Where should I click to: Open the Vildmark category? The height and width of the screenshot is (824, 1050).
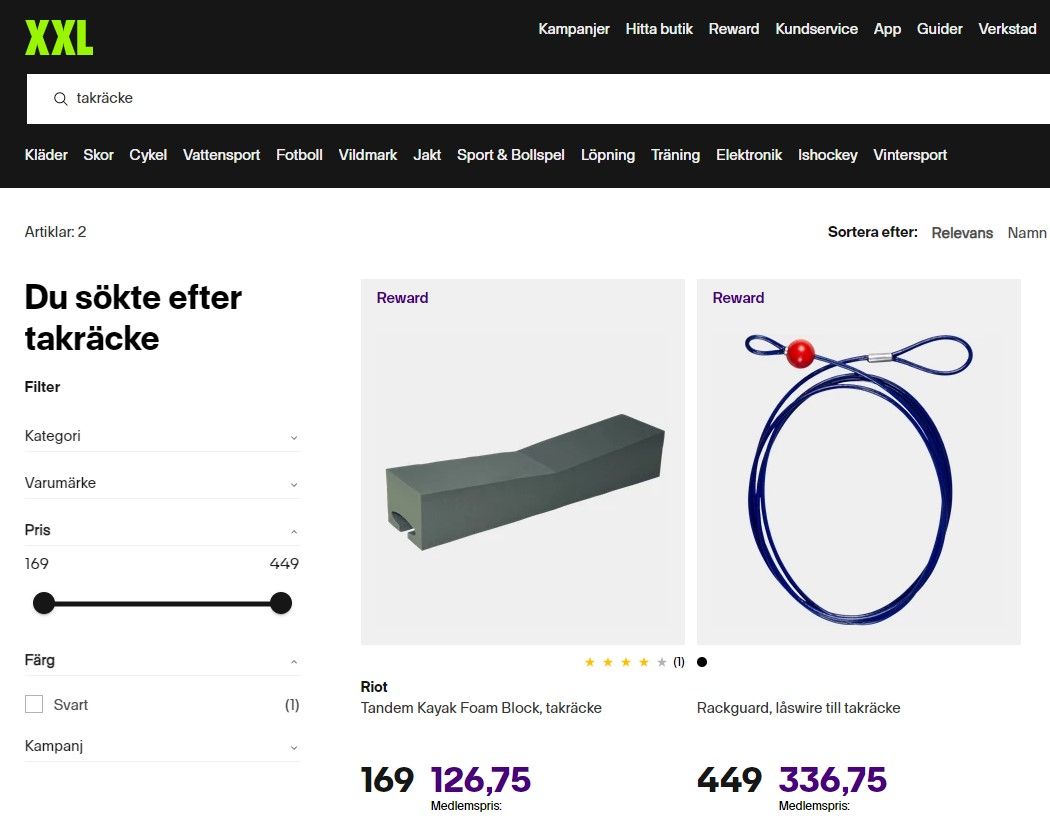(x=368, y=155)
